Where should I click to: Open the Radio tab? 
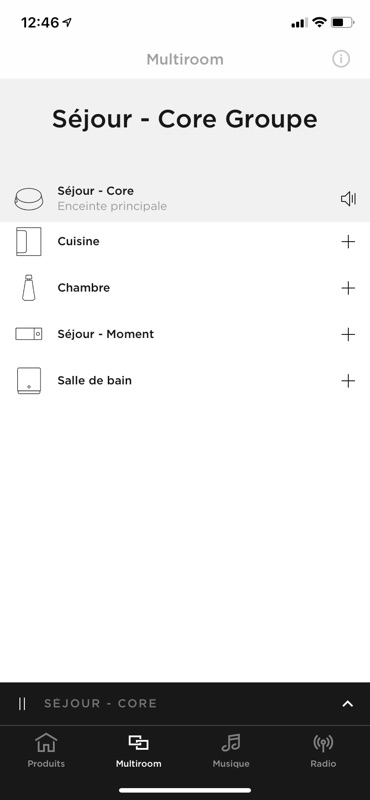(323, 750)
